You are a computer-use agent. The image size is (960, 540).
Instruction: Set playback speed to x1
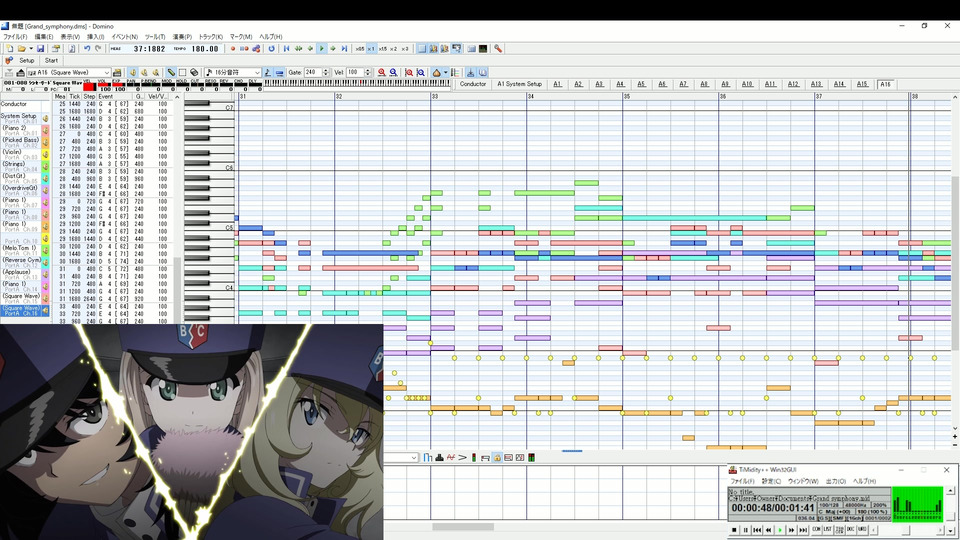[x=371, y=48]
